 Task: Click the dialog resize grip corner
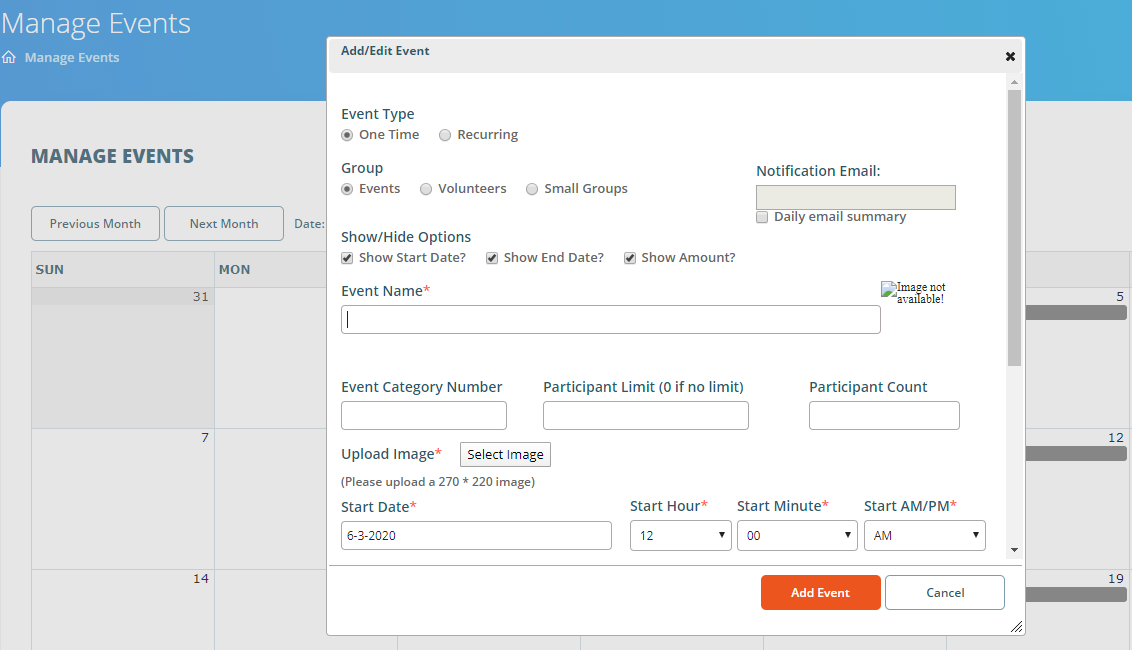point(1016,627)
